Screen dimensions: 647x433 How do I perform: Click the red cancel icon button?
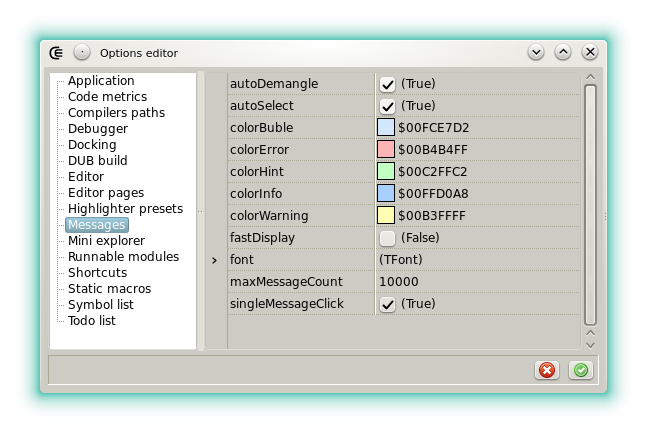[547, 370]
